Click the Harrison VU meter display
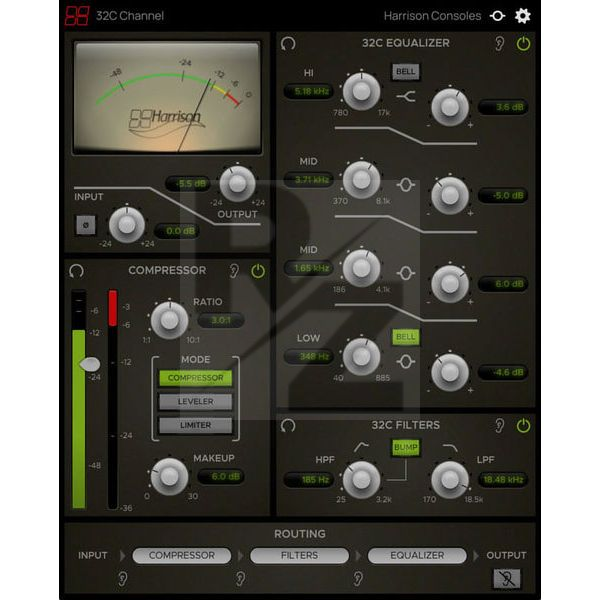Image resolution: width=600 pixels, height=600 pixels. pos(167,98)
